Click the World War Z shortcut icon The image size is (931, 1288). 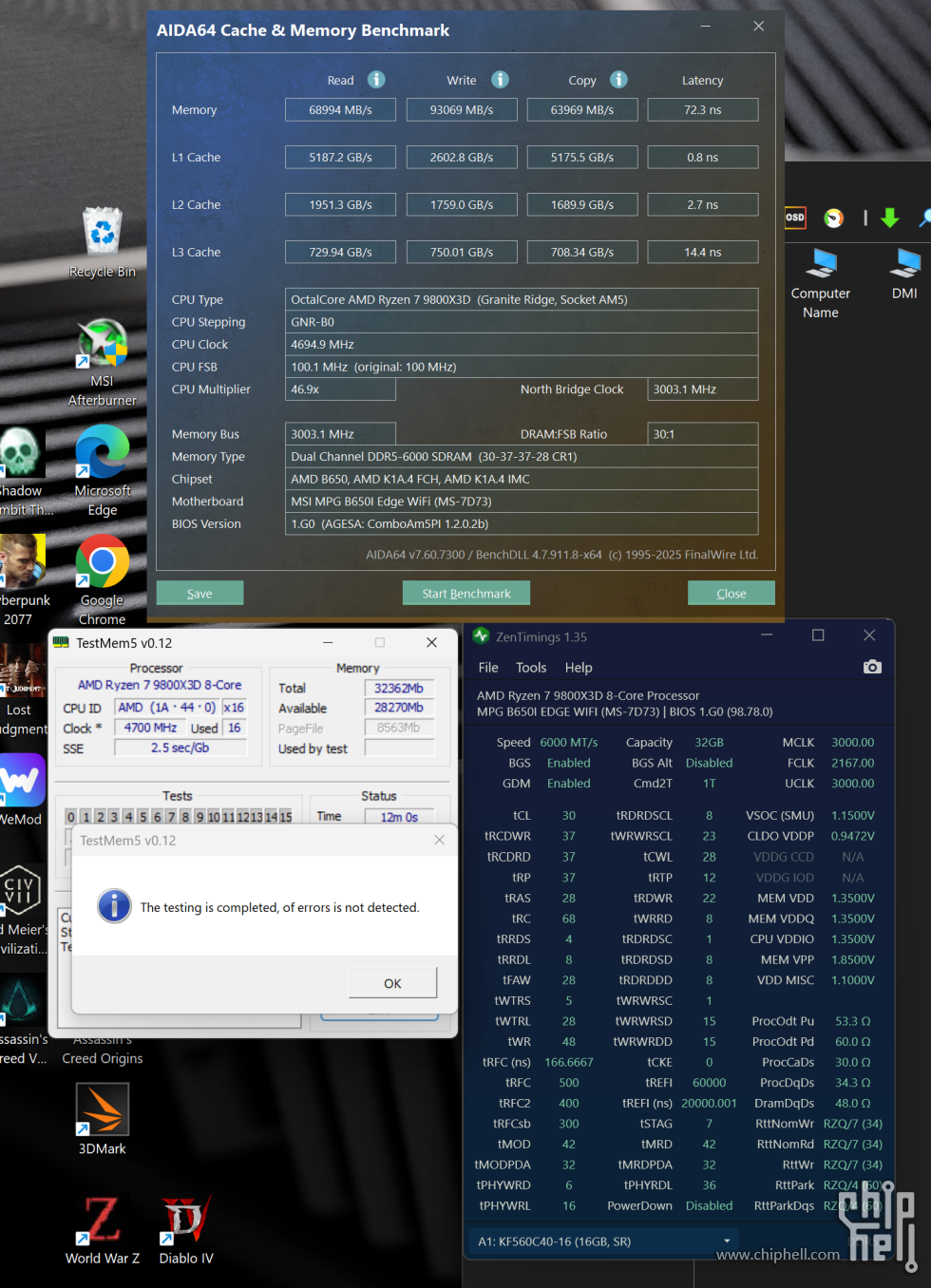103,1220
